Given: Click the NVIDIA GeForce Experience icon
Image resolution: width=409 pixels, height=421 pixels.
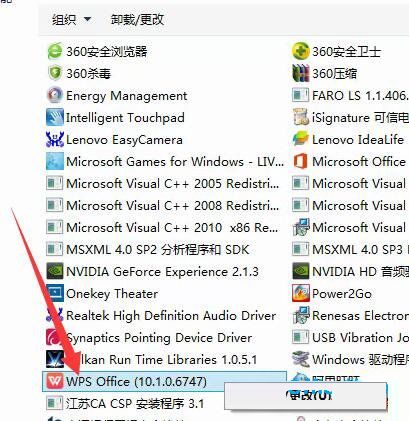Looking at the screenshot, I should 54,271.
